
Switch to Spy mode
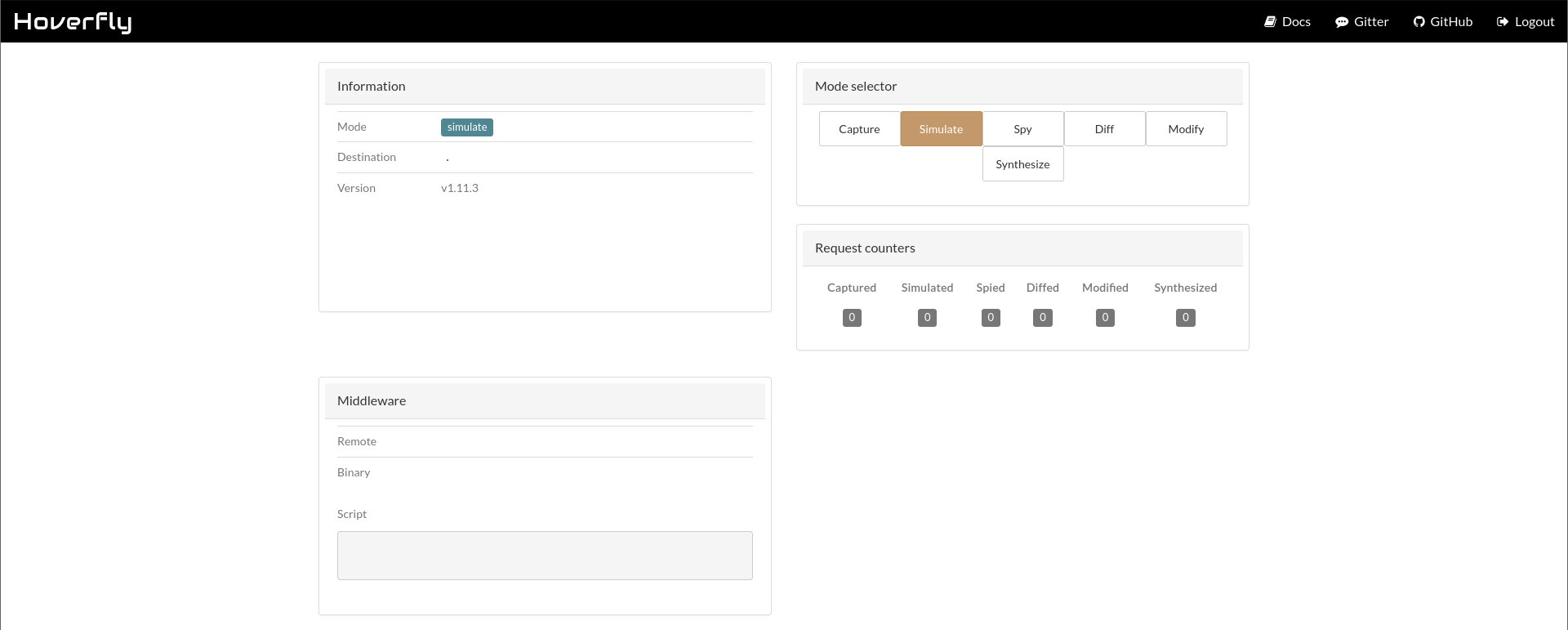pos(1022,129)
